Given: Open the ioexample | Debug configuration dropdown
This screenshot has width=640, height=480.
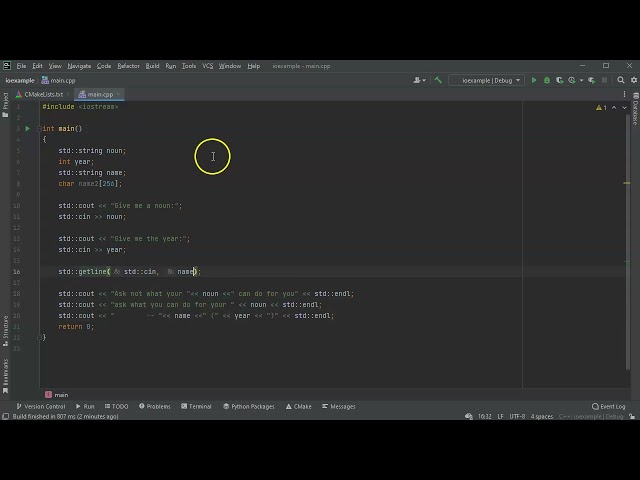Looking at the screenshot, I should pos(487,80).
